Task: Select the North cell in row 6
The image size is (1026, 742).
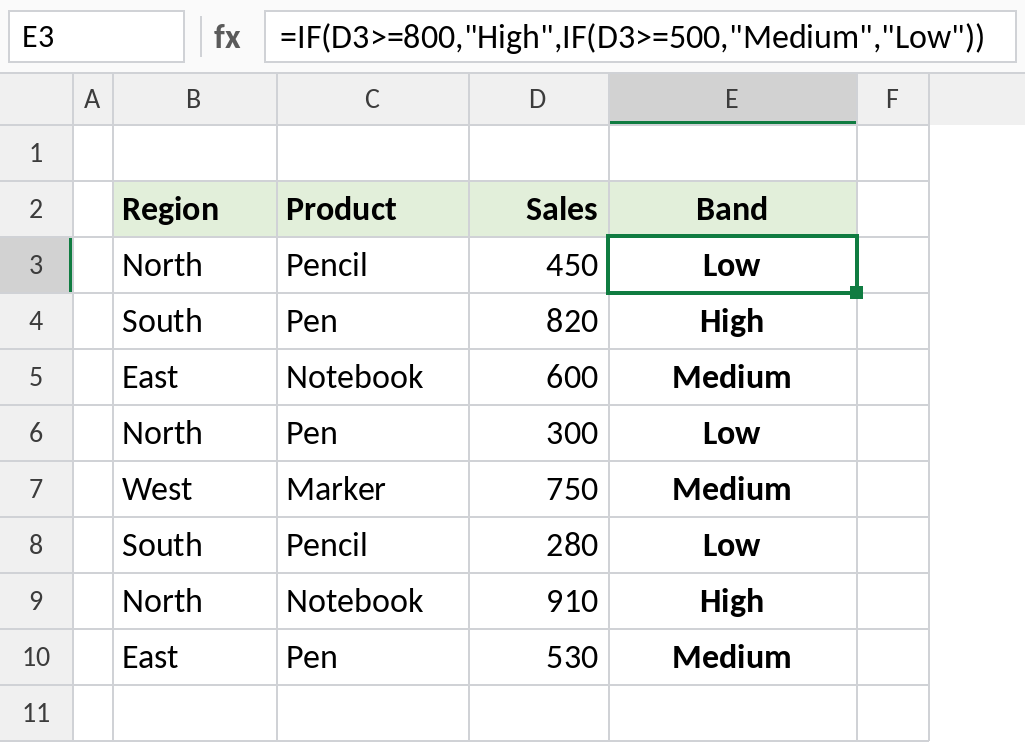Action: tap(195, 433)
